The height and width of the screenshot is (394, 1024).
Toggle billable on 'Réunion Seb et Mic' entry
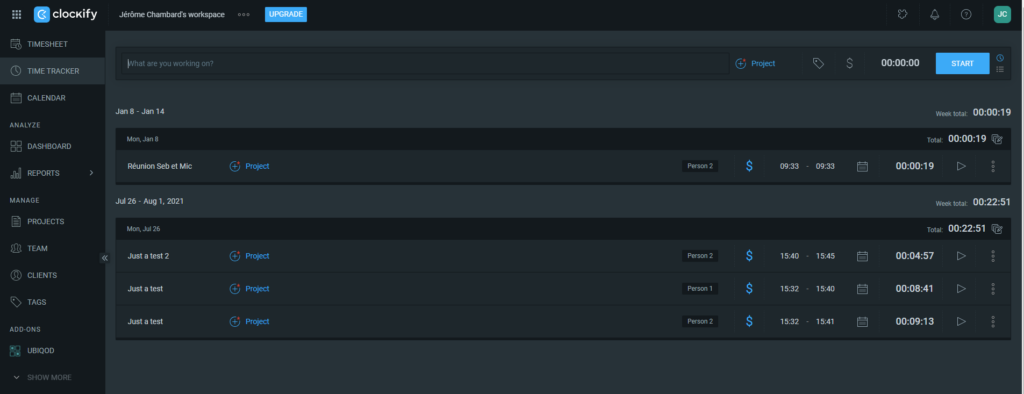(x=749, y=166)
